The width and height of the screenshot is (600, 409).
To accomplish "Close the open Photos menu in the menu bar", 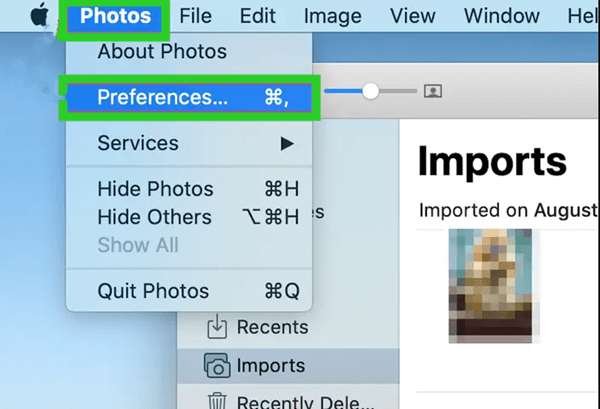I will [x=115, y=16].
